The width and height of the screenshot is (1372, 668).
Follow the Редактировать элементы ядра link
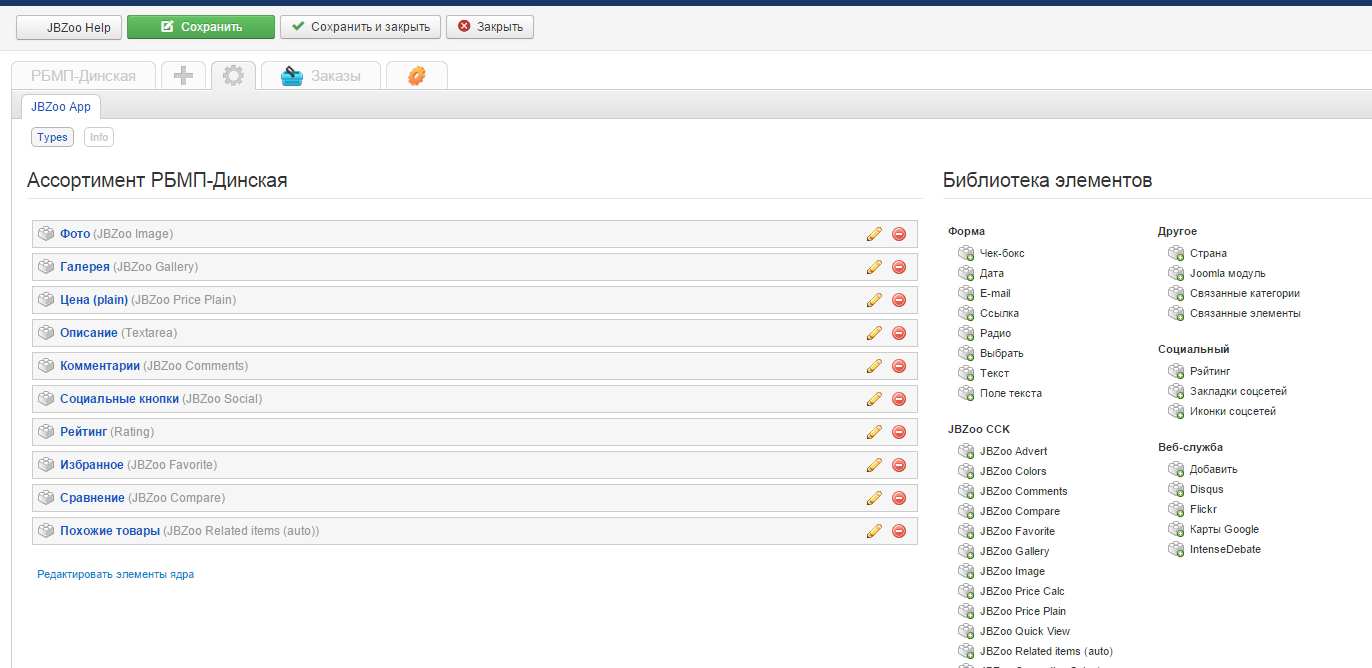[115, 575]
